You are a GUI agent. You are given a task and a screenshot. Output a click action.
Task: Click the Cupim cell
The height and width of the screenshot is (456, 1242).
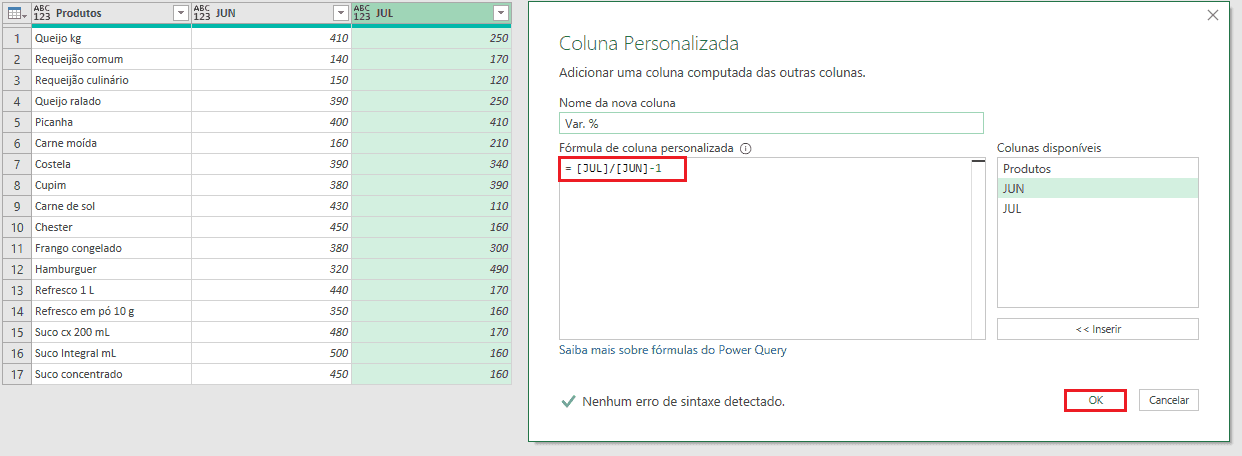pyautogui.click(x=111, y=185)
